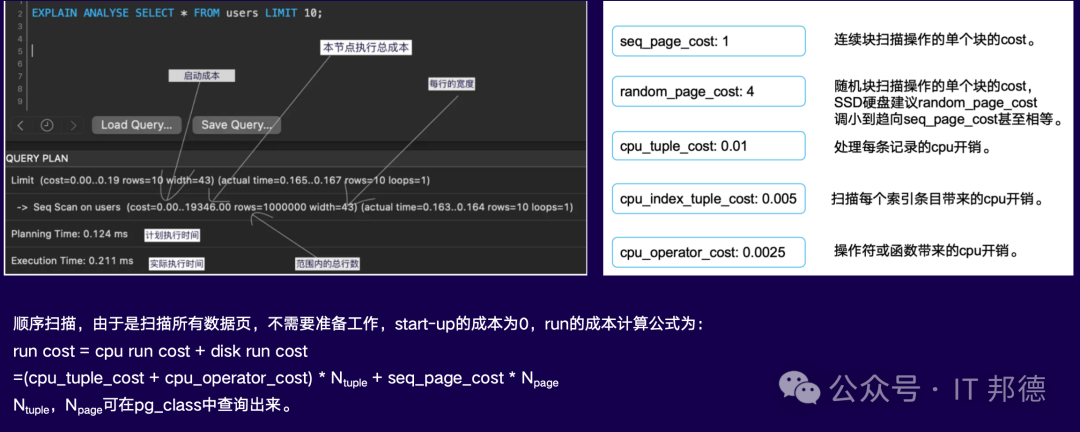The image size is (1080, 432).
Task: Click the cpu_index_tuple_cost: 0.005 box
Action: click(x=709, y=199)
